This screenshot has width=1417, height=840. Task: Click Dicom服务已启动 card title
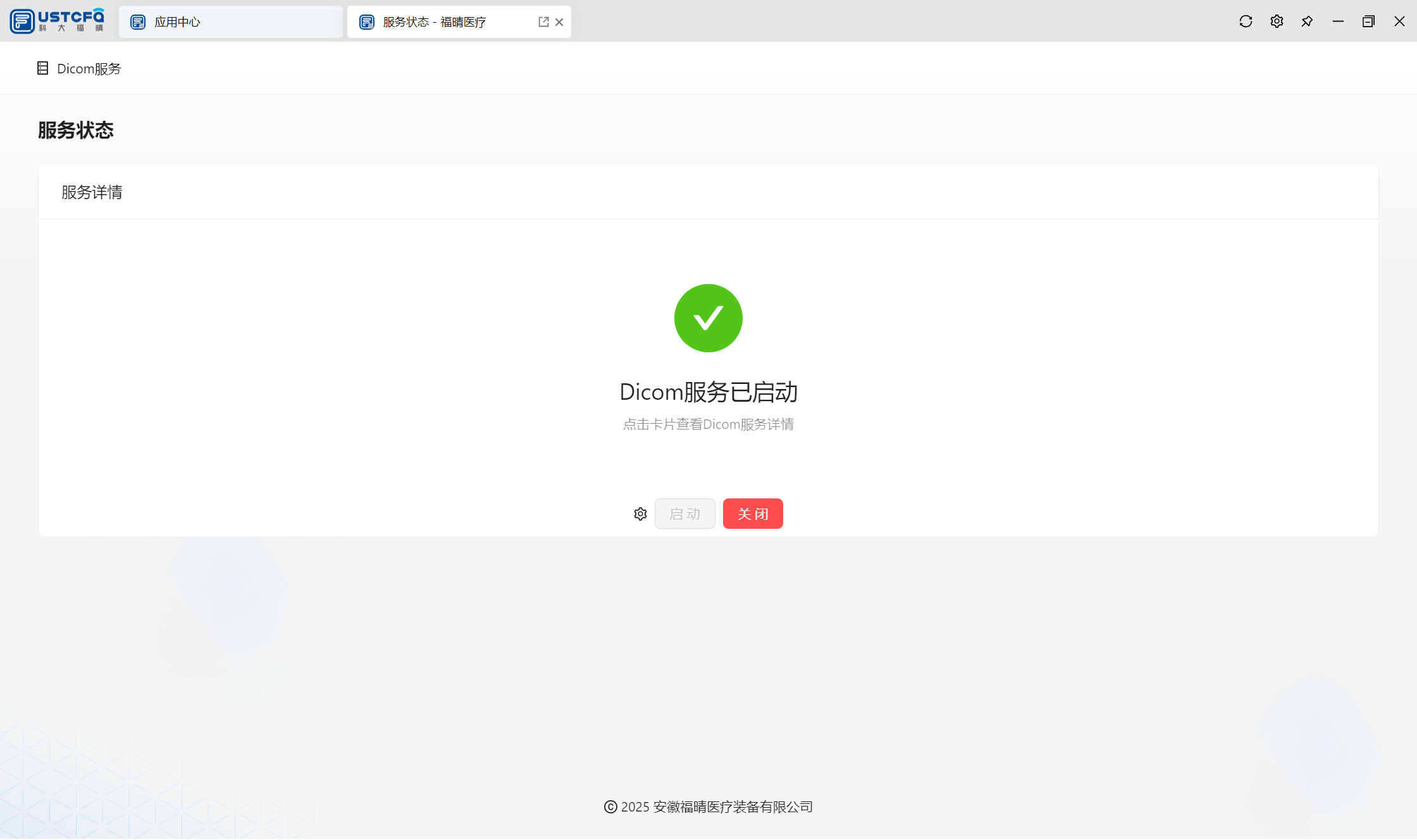pyautogui.click(x=708, y=392)
